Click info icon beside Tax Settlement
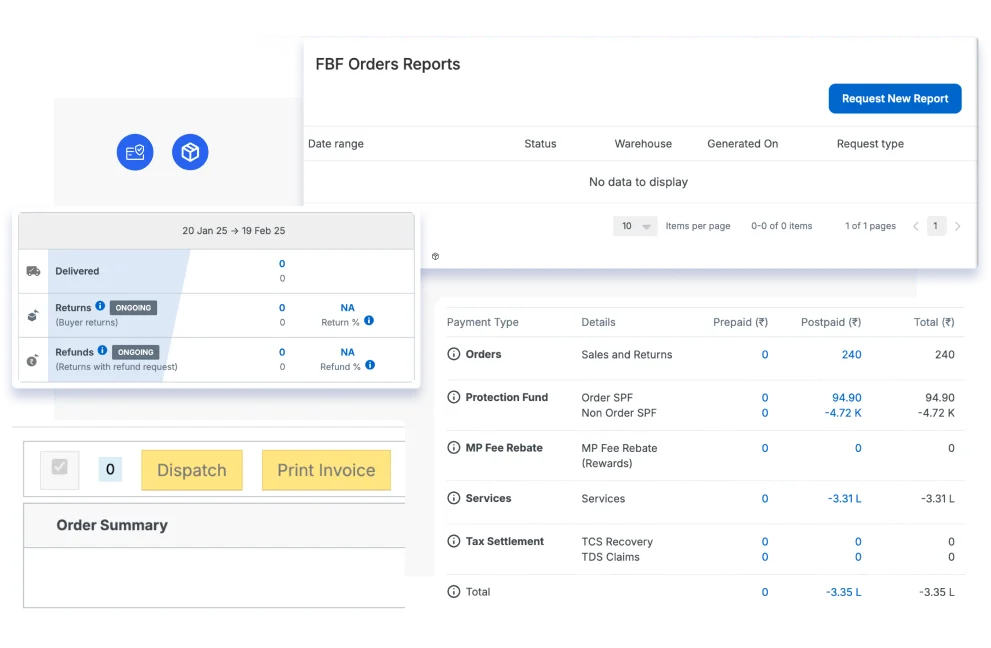Viewport: 991px width, 648px height. pyautogui.click(x=454, y=542)
